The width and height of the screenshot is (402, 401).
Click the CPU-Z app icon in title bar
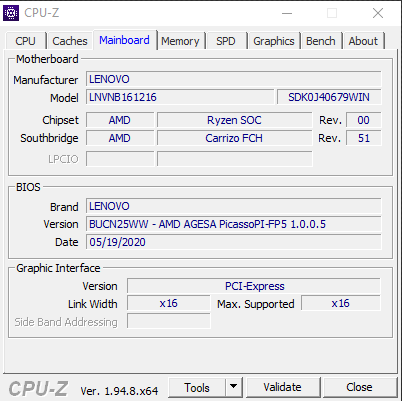pos(11,13)
